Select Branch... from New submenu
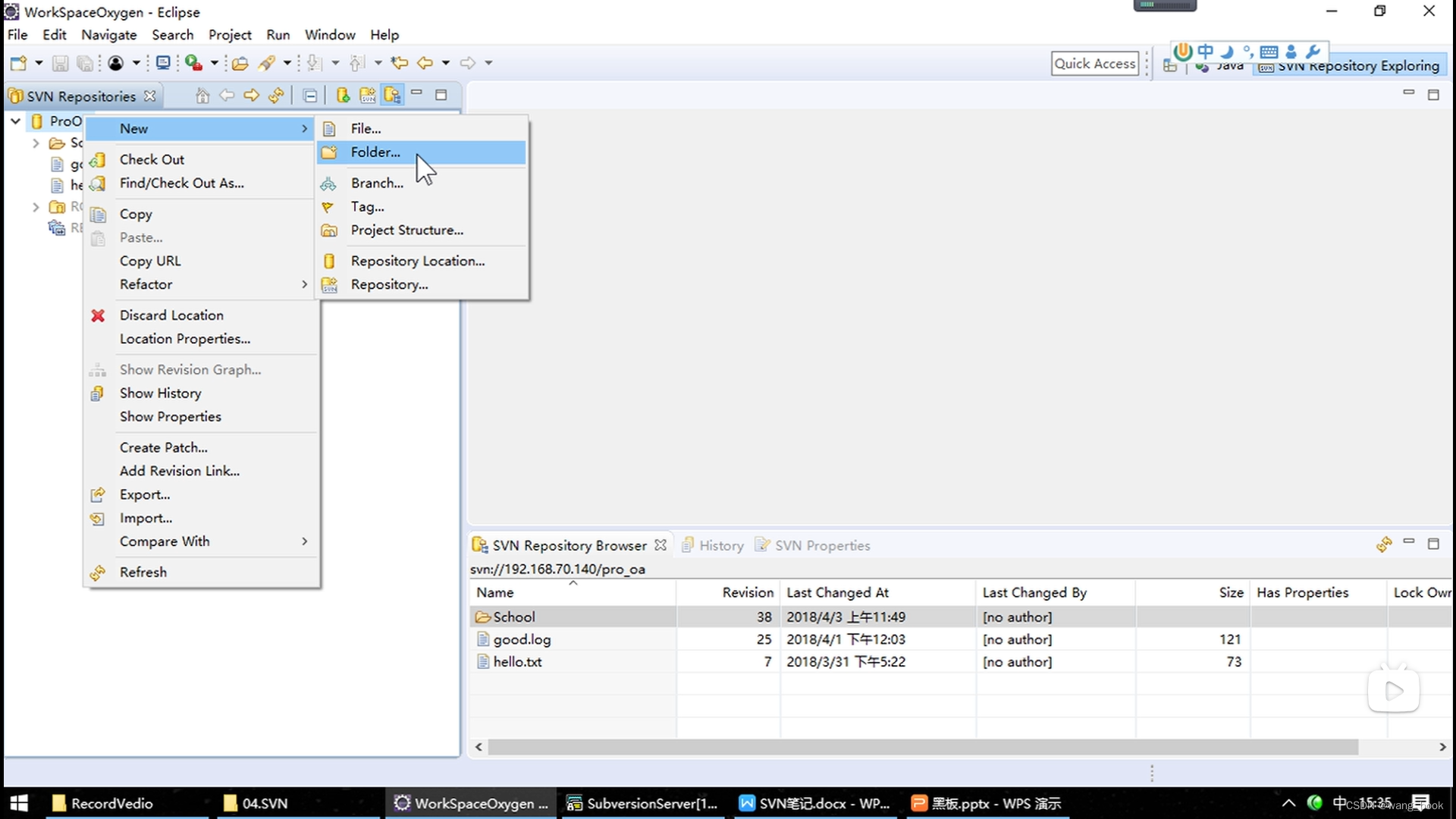The image size is (1456, 819). [377, 182]
